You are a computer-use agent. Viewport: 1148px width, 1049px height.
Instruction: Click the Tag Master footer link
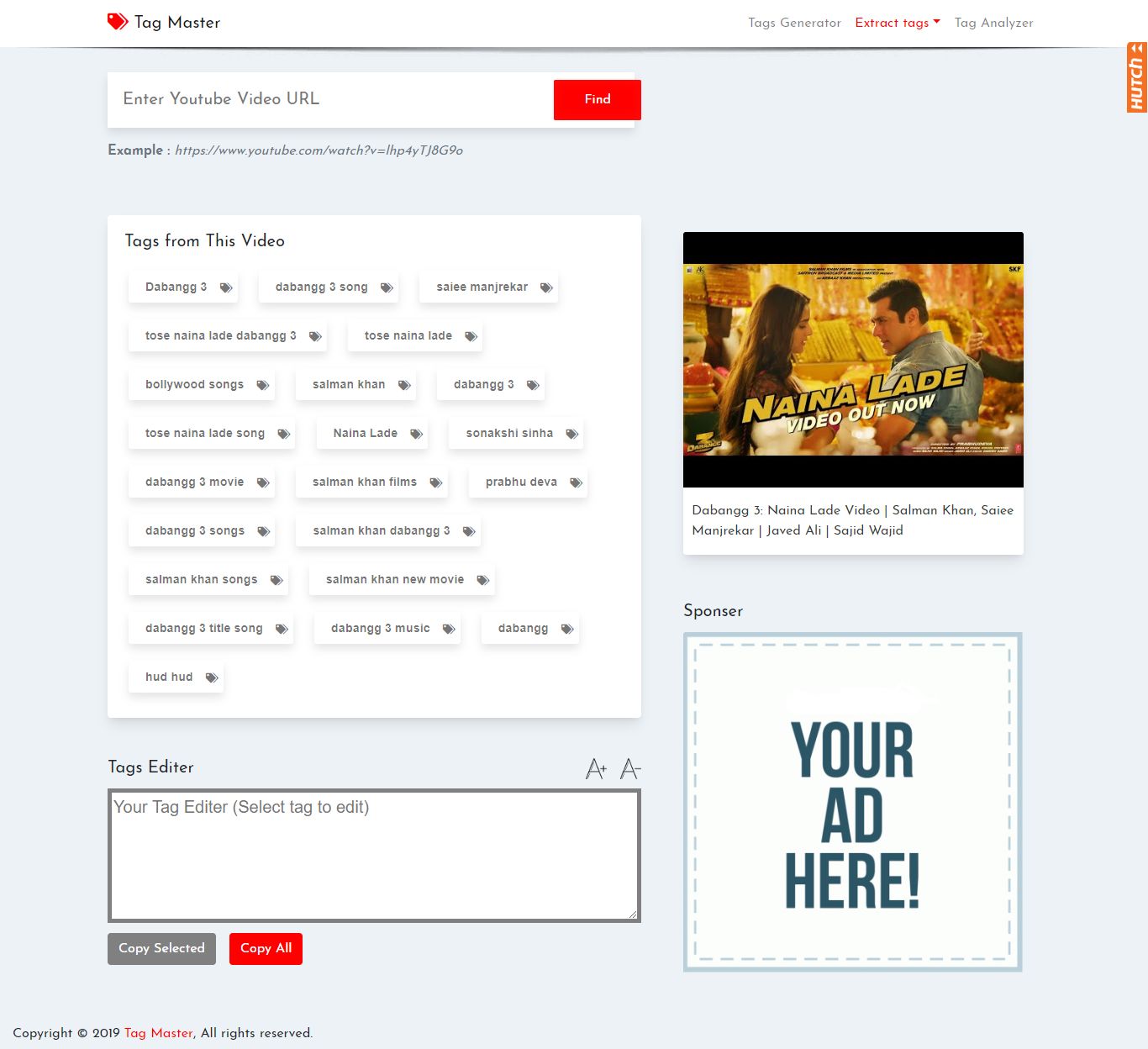pyautogui.click(x=159, y=1033)
